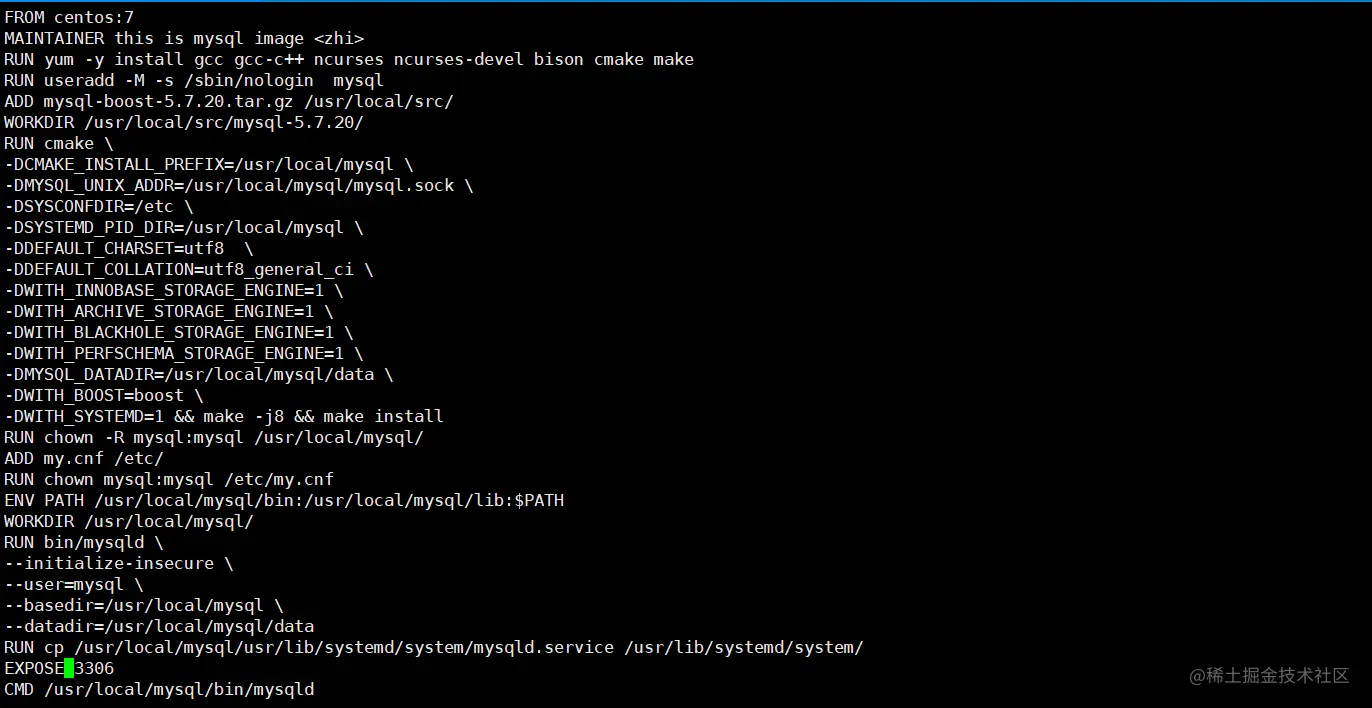The height and width of the screenshot is (708, 1372).
Task: Click the yum -y install gcc line
Action: (349, 60)
